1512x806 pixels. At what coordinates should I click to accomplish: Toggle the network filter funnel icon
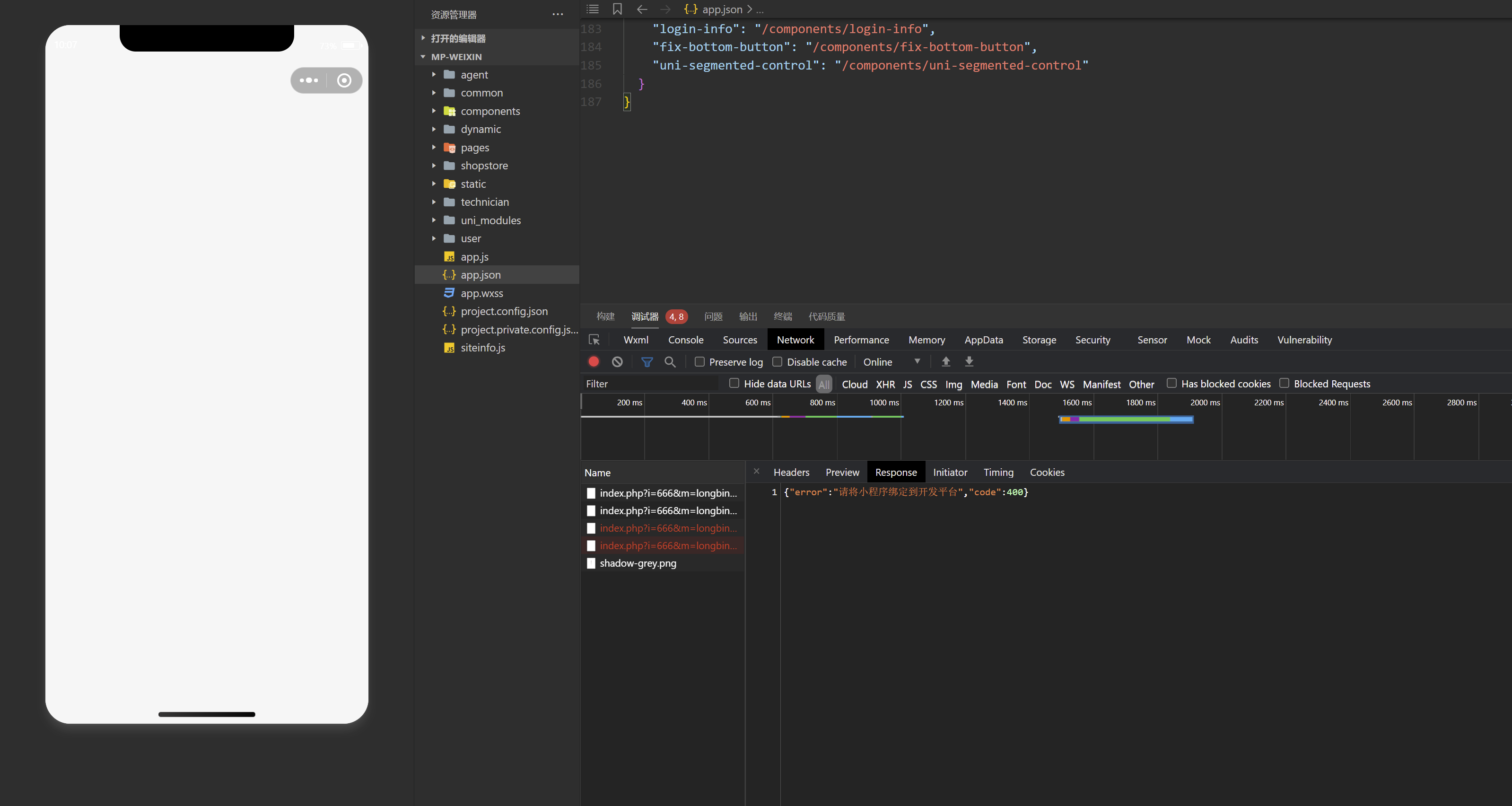(x=646, y=362)
